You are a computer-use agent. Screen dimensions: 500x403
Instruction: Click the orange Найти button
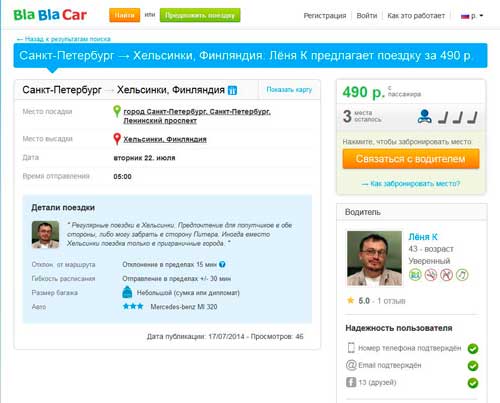pyautogui.click(x=125, y=15)
